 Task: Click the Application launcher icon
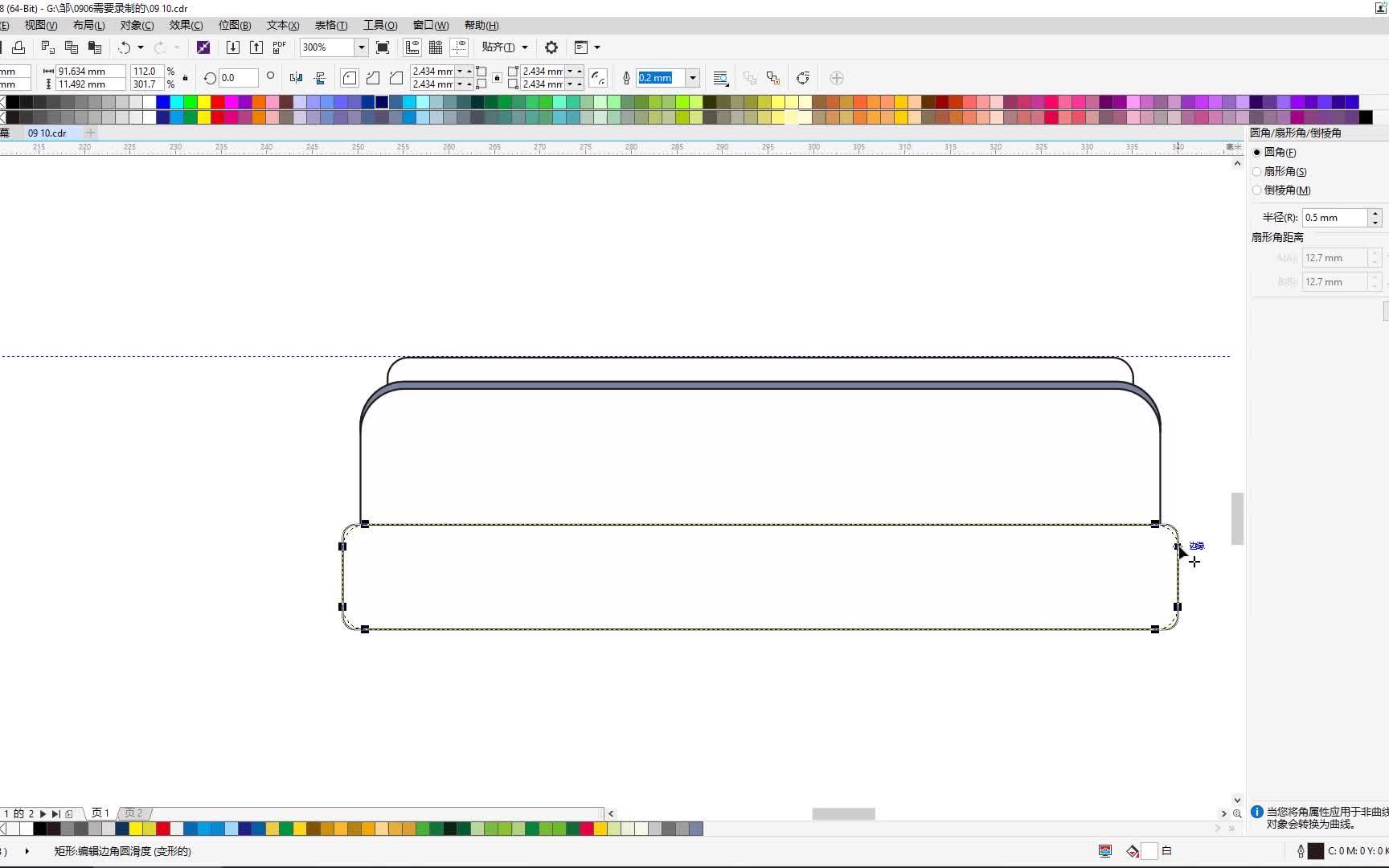pos(581,47)
